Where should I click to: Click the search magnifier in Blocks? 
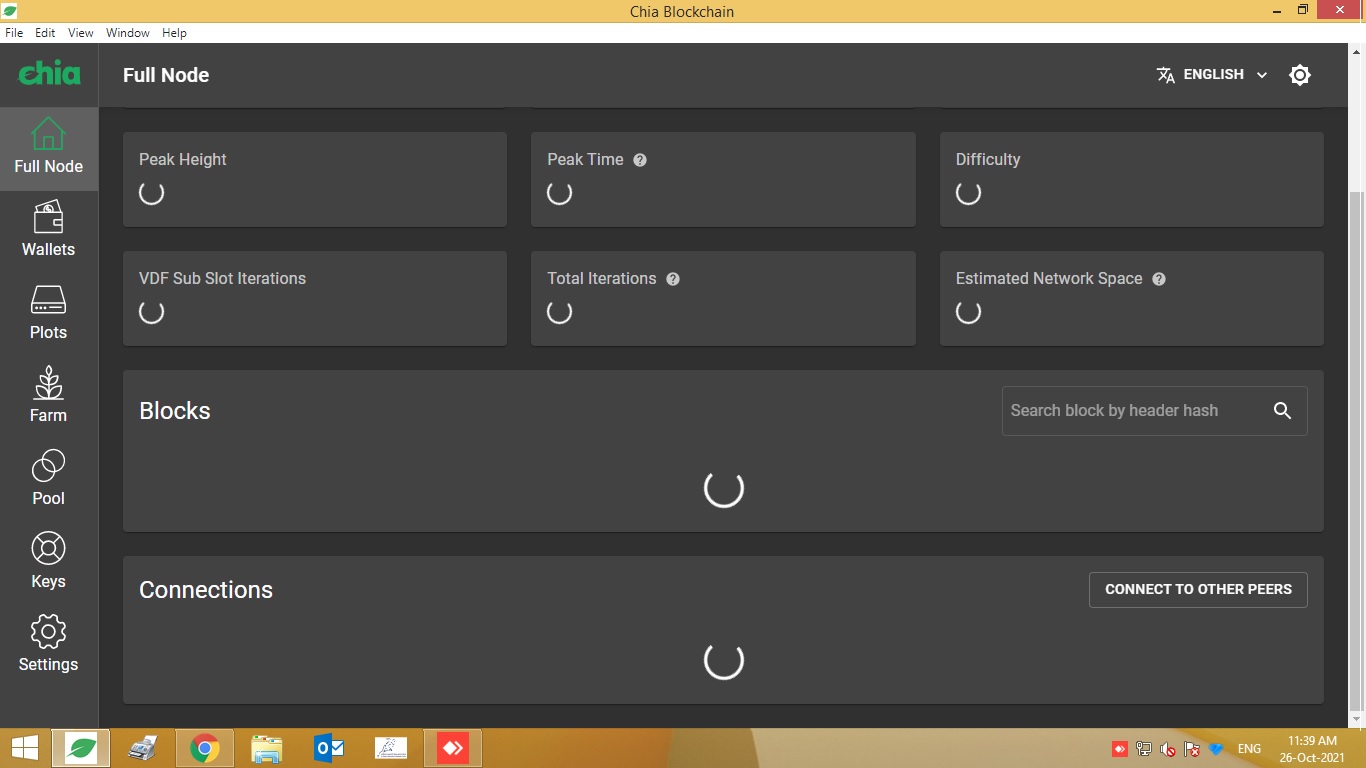click(1283, 411)
